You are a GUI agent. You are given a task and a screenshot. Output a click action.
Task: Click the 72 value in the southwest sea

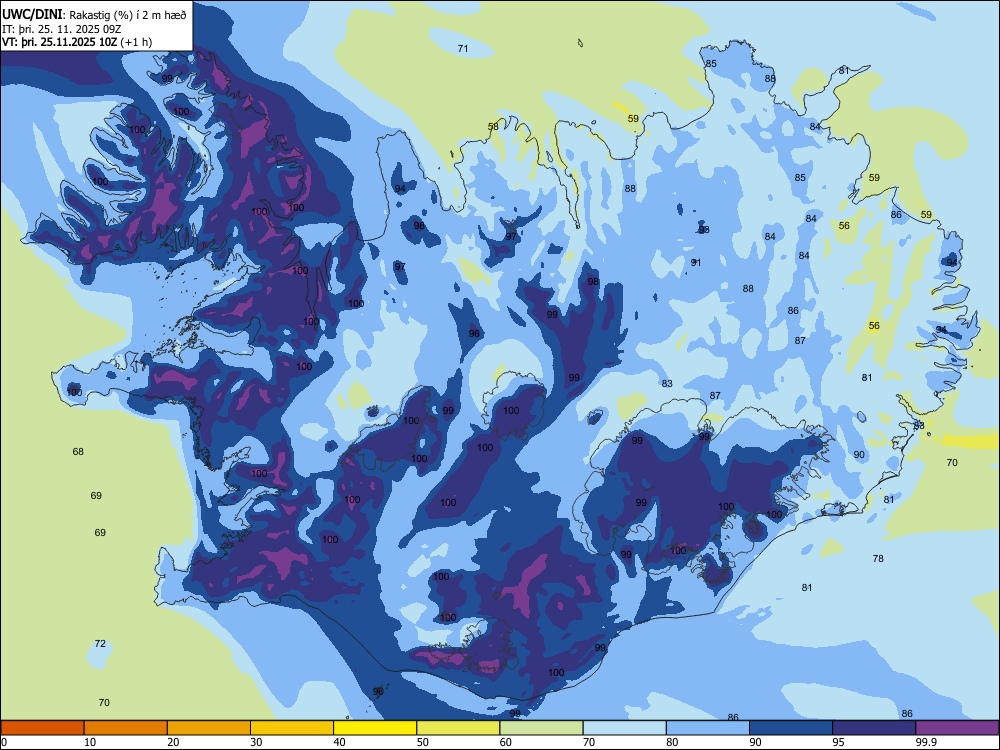(100, 643)
